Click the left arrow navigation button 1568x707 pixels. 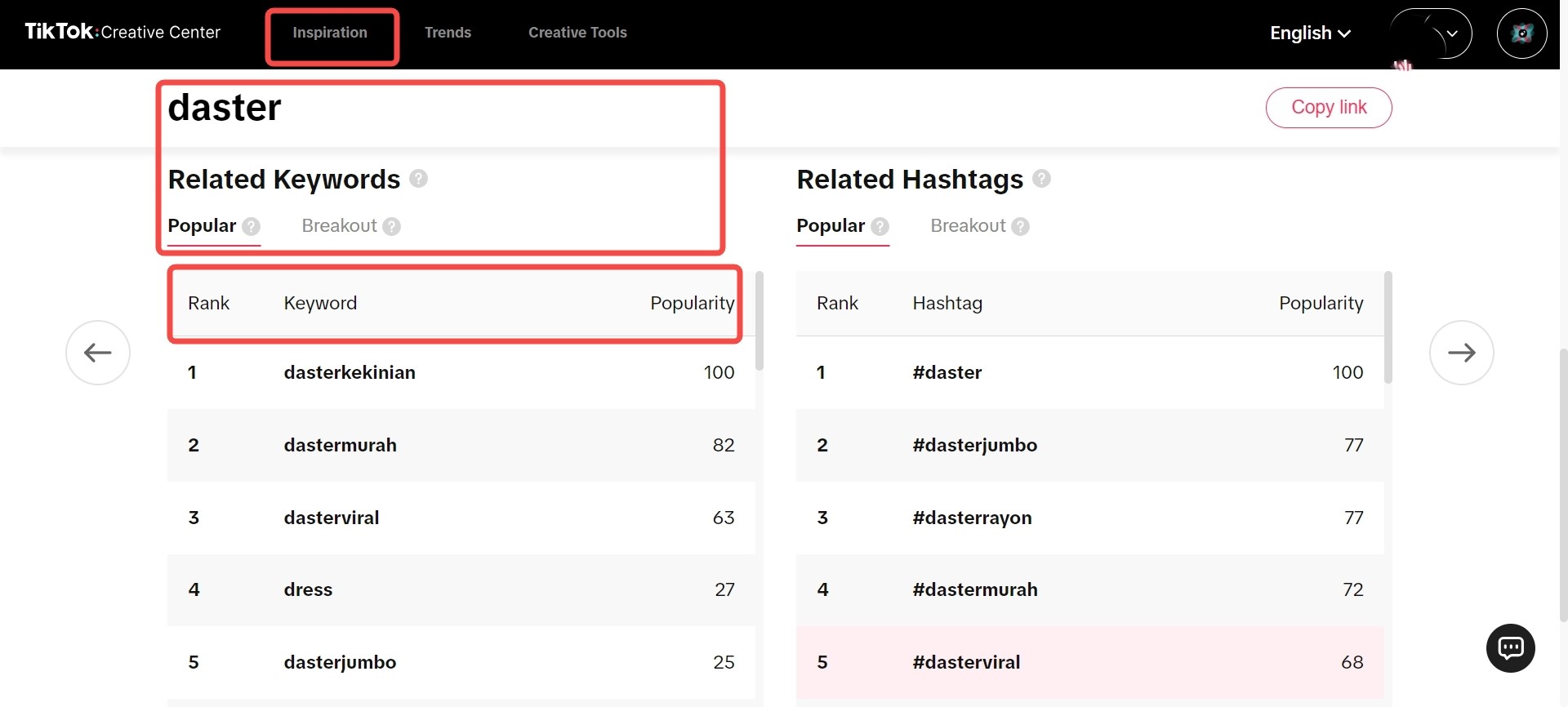(98, 353)
